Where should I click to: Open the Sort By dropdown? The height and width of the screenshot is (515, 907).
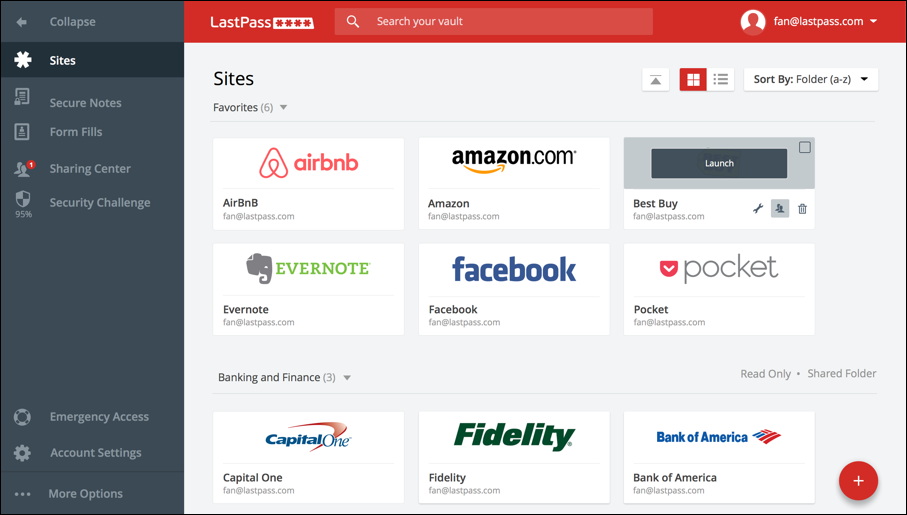point(810,79)
